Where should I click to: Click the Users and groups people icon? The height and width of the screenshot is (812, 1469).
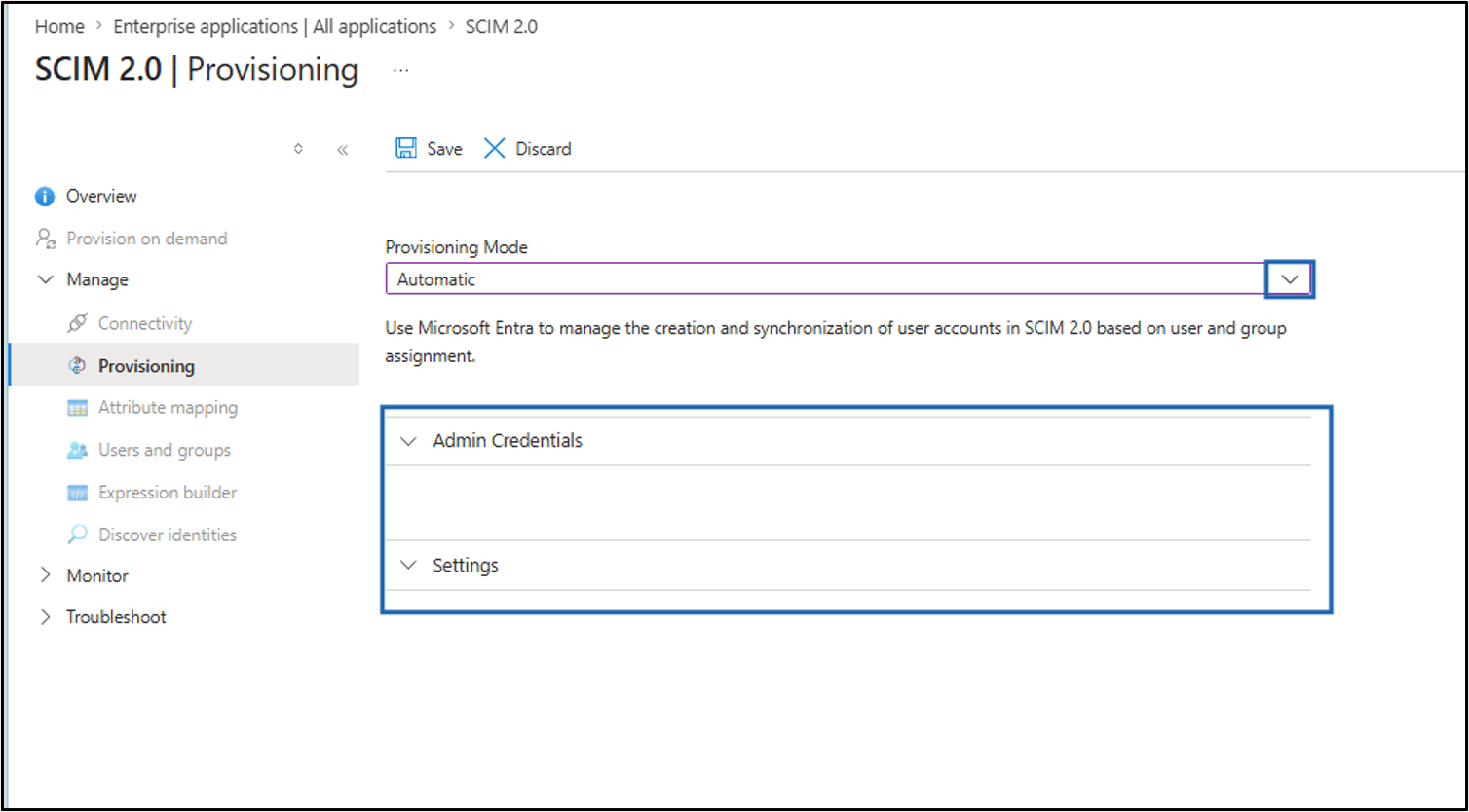point(77,450)
